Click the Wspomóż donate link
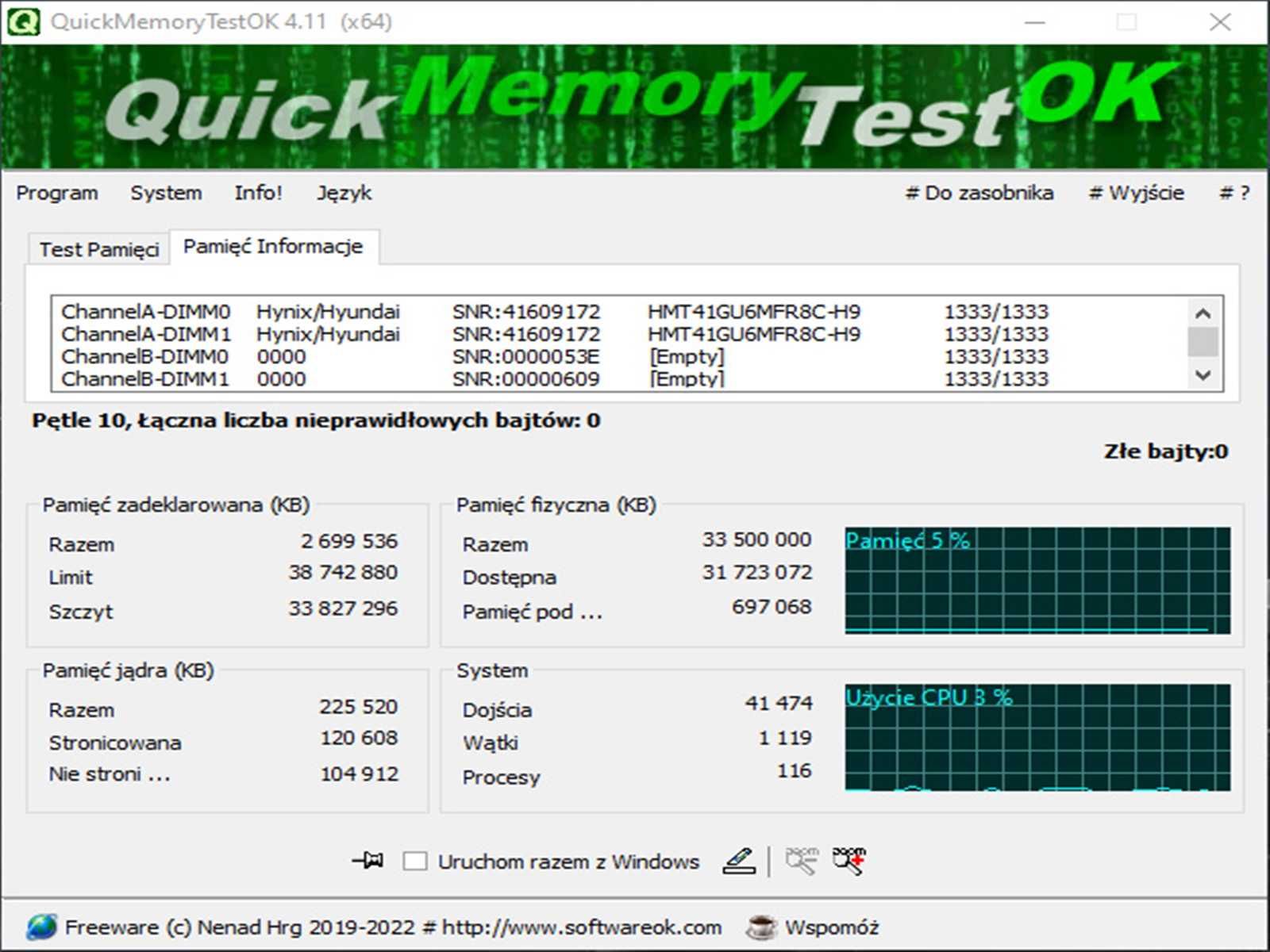The image size is (1270, 952). [x=832, y=927]
